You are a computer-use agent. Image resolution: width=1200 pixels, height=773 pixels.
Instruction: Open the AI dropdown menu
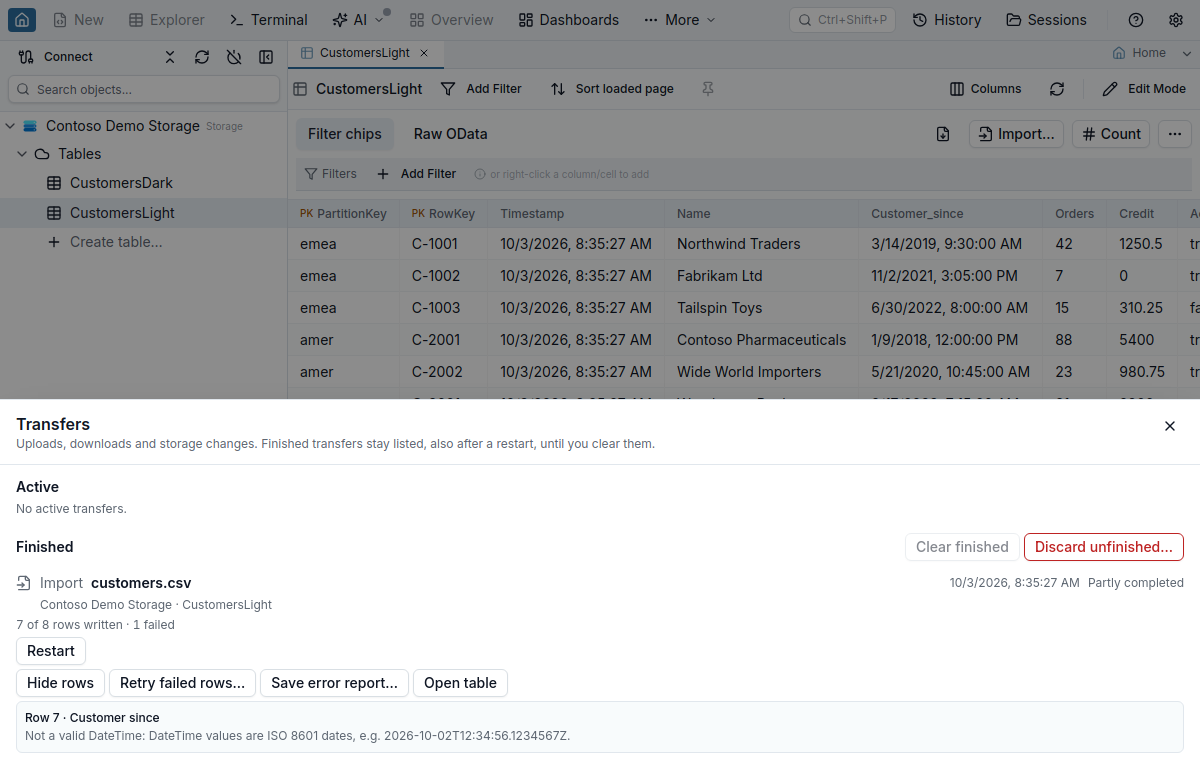[x=358, y=20]
